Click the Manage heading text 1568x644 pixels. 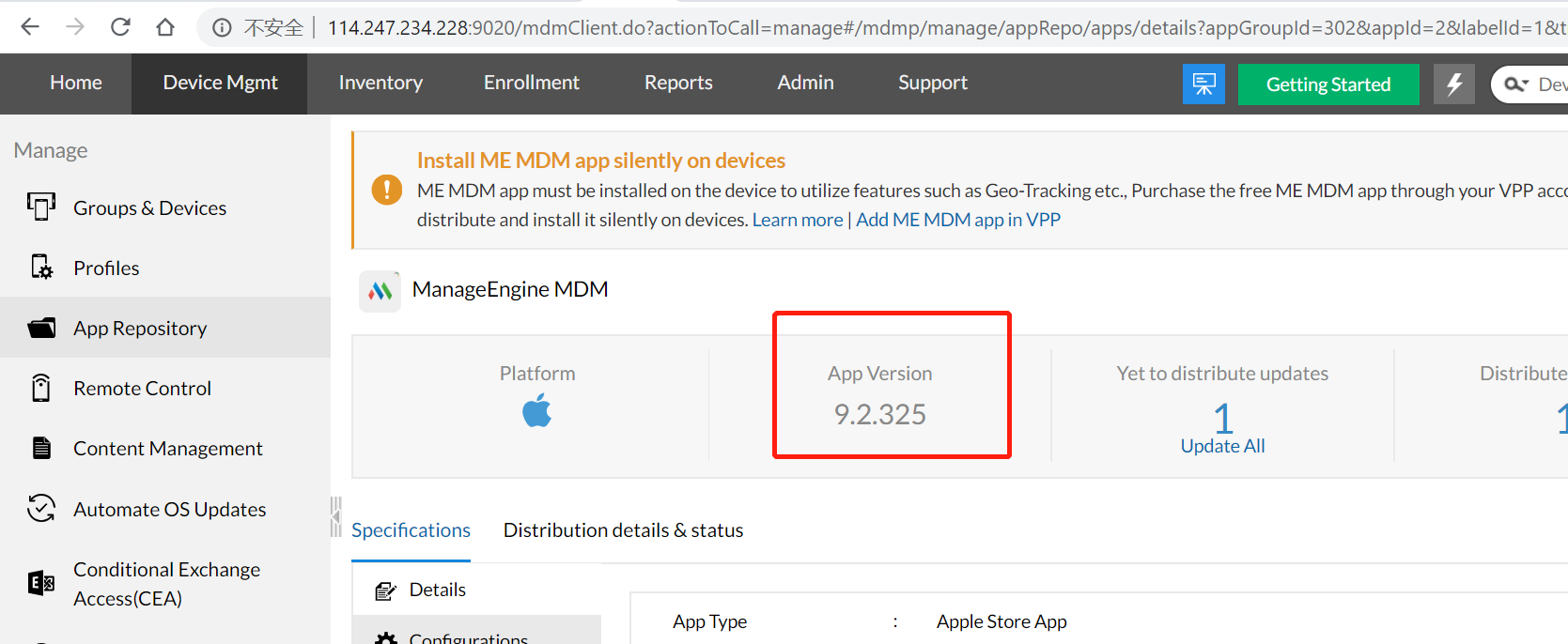[x=51, y=150]
